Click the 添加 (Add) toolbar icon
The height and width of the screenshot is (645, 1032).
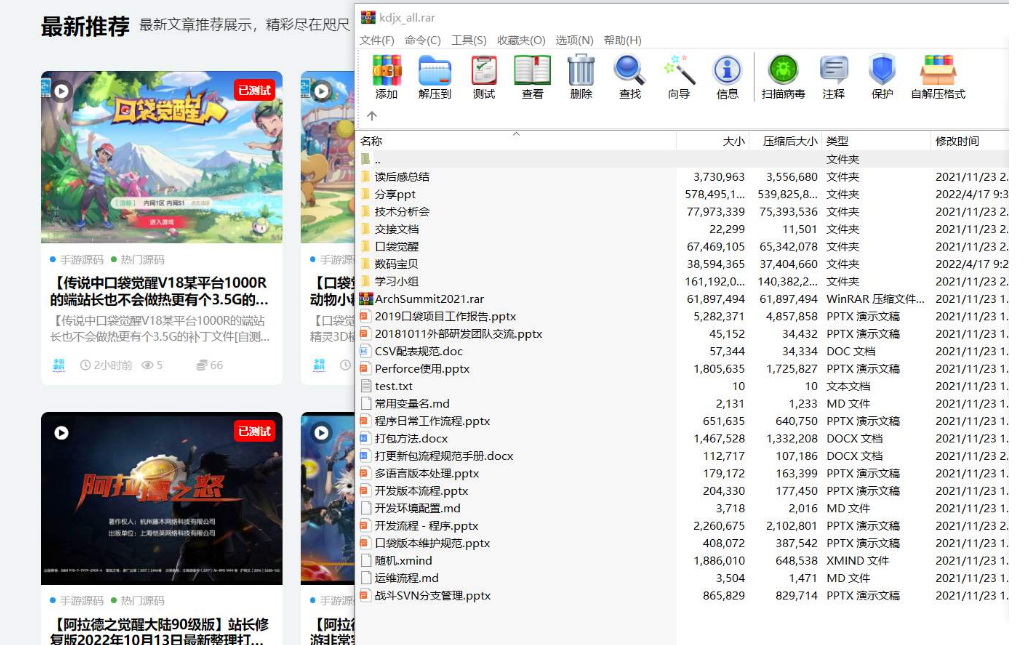[x=386, y=76]
